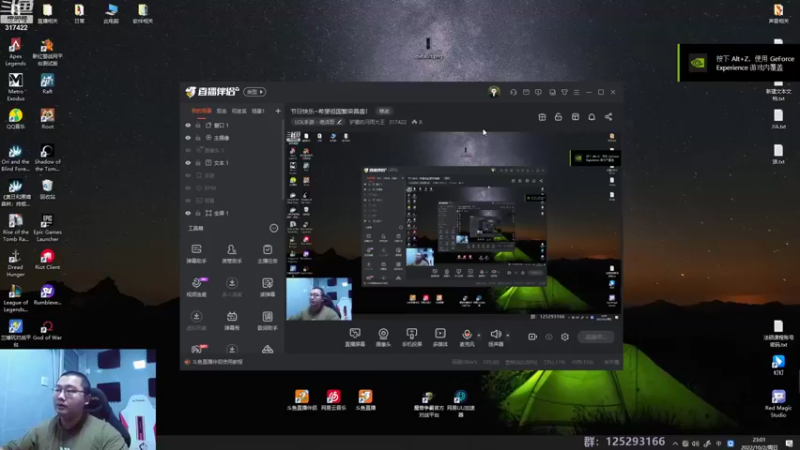Click the NVIDIA GeForce Experience notification

coord(739,63)
